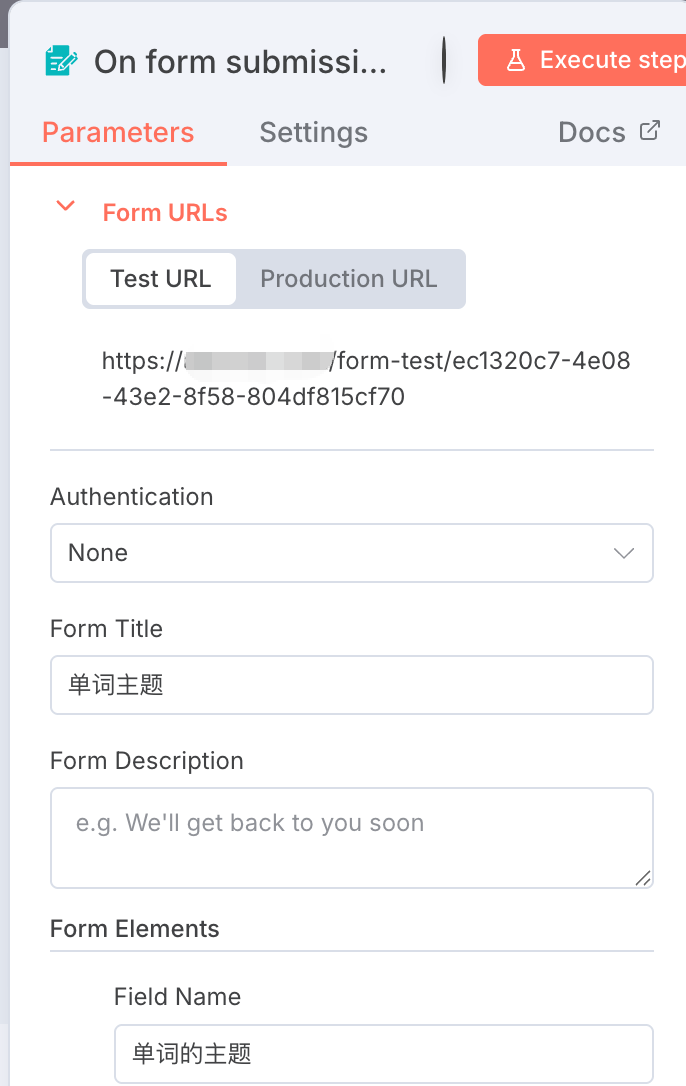Collapse the Form URLs section chevron
The height and width of the screenshot is (1086, 686).
point(66,207)
